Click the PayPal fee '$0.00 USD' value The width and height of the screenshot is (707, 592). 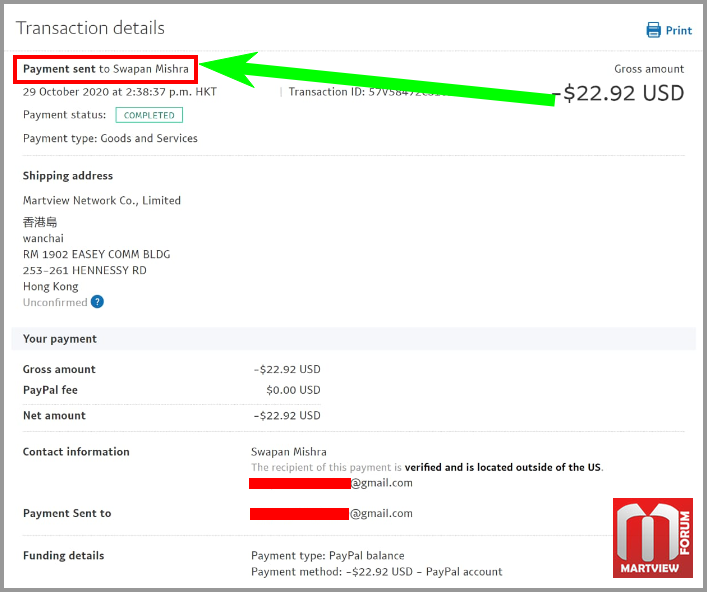pyautogui.click(x=293, y=390)
